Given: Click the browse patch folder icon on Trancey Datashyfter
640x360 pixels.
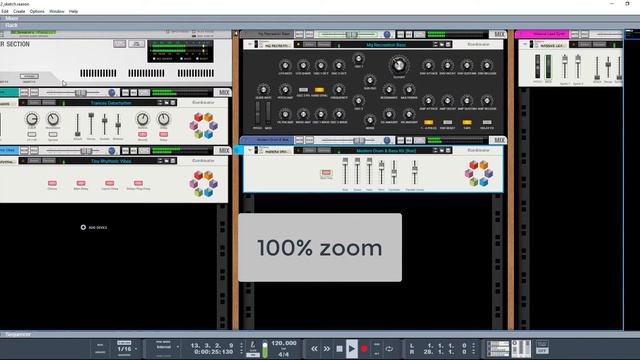Looking at the screenshot, I should coord(166,103).
